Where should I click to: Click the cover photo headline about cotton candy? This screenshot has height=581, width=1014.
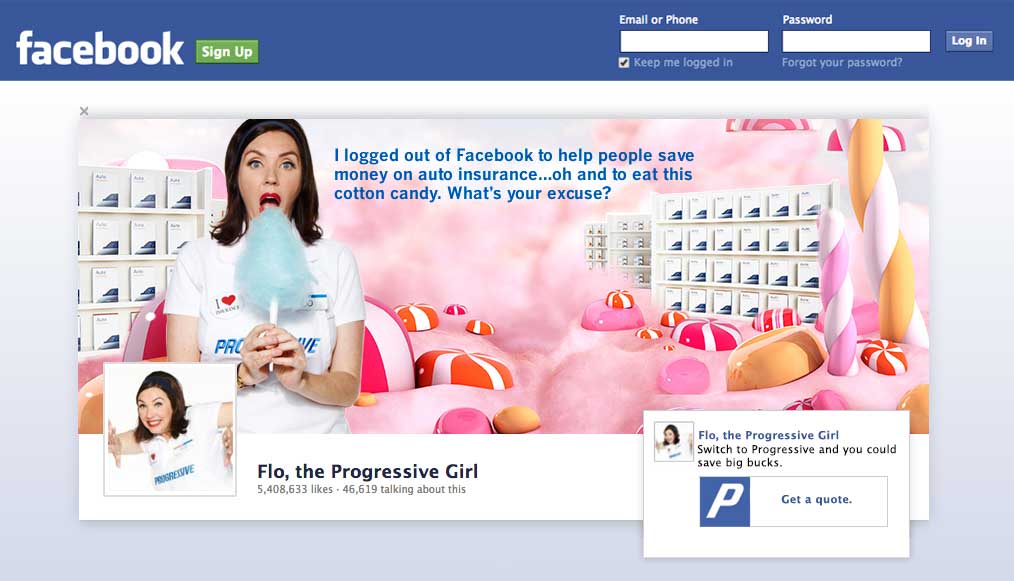(514, 174)
